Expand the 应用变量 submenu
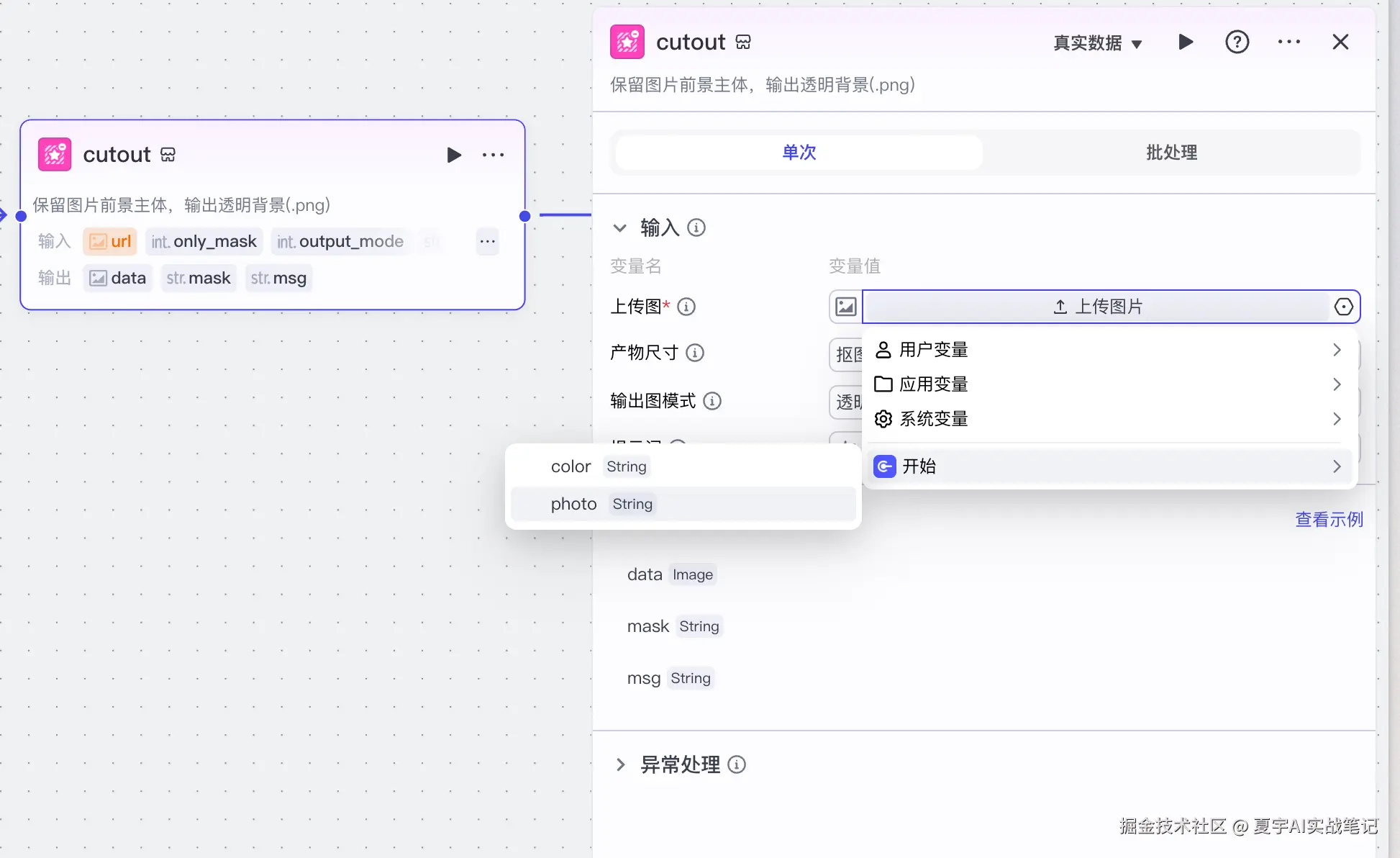The height and width of the screenshot is (858, 1400). point(1109,384)
